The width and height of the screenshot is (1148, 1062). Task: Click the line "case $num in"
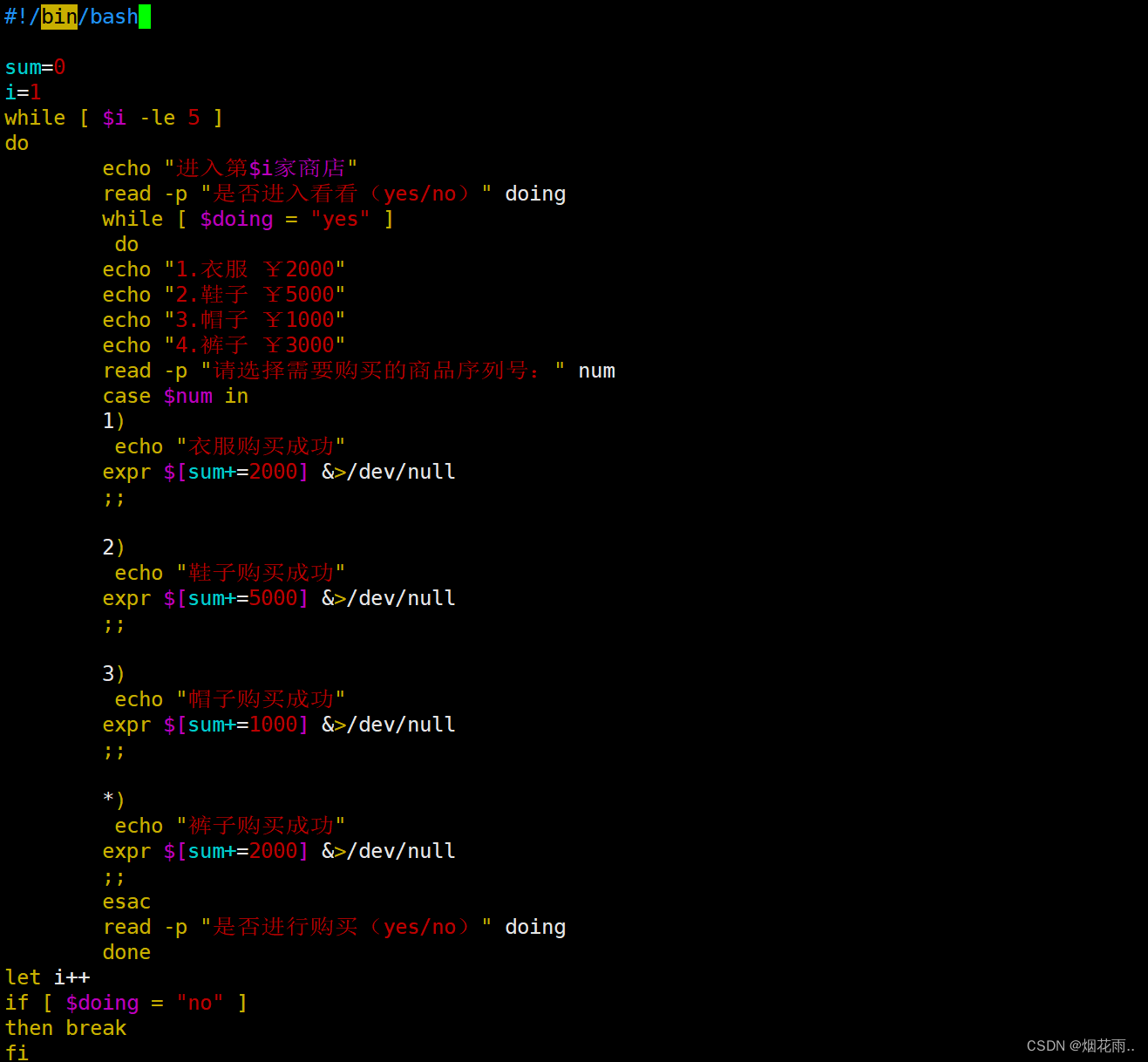pos(175,396)
